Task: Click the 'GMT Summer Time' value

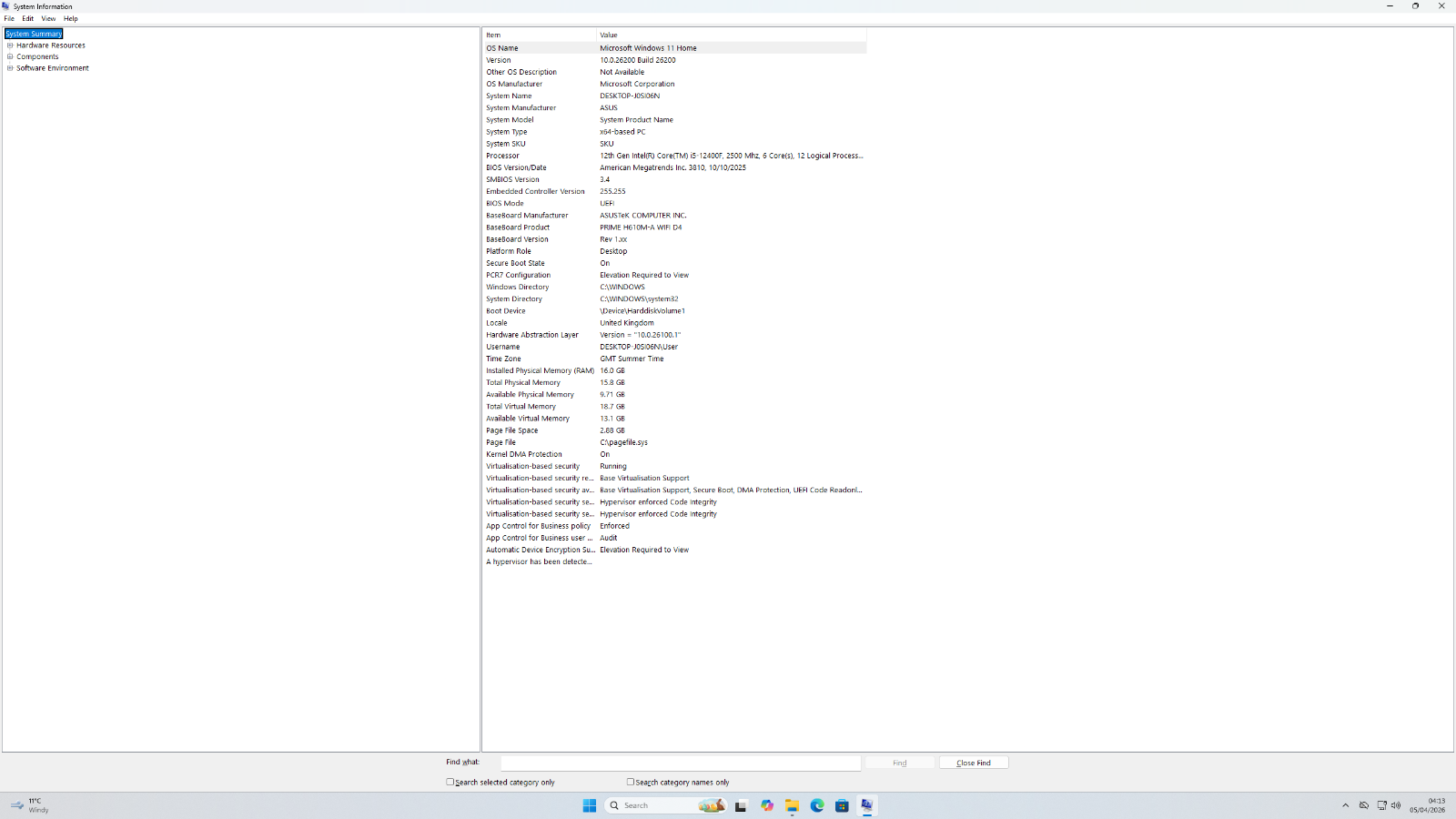Action: point(632,359)
